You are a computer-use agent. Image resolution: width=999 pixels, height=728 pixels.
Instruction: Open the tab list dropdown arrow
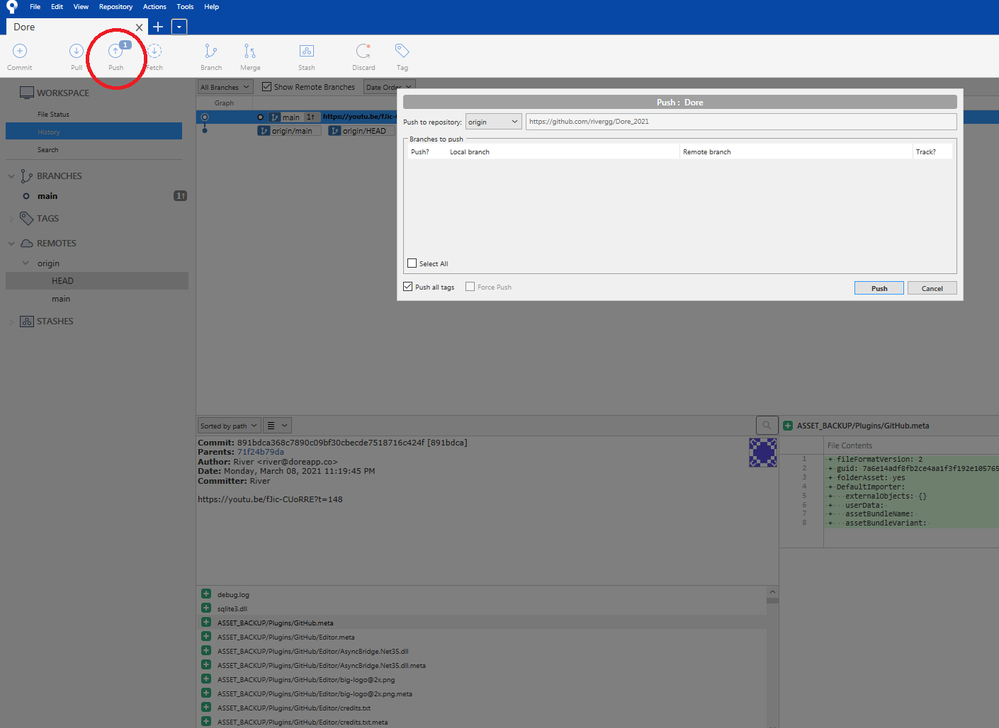[179, 27]
